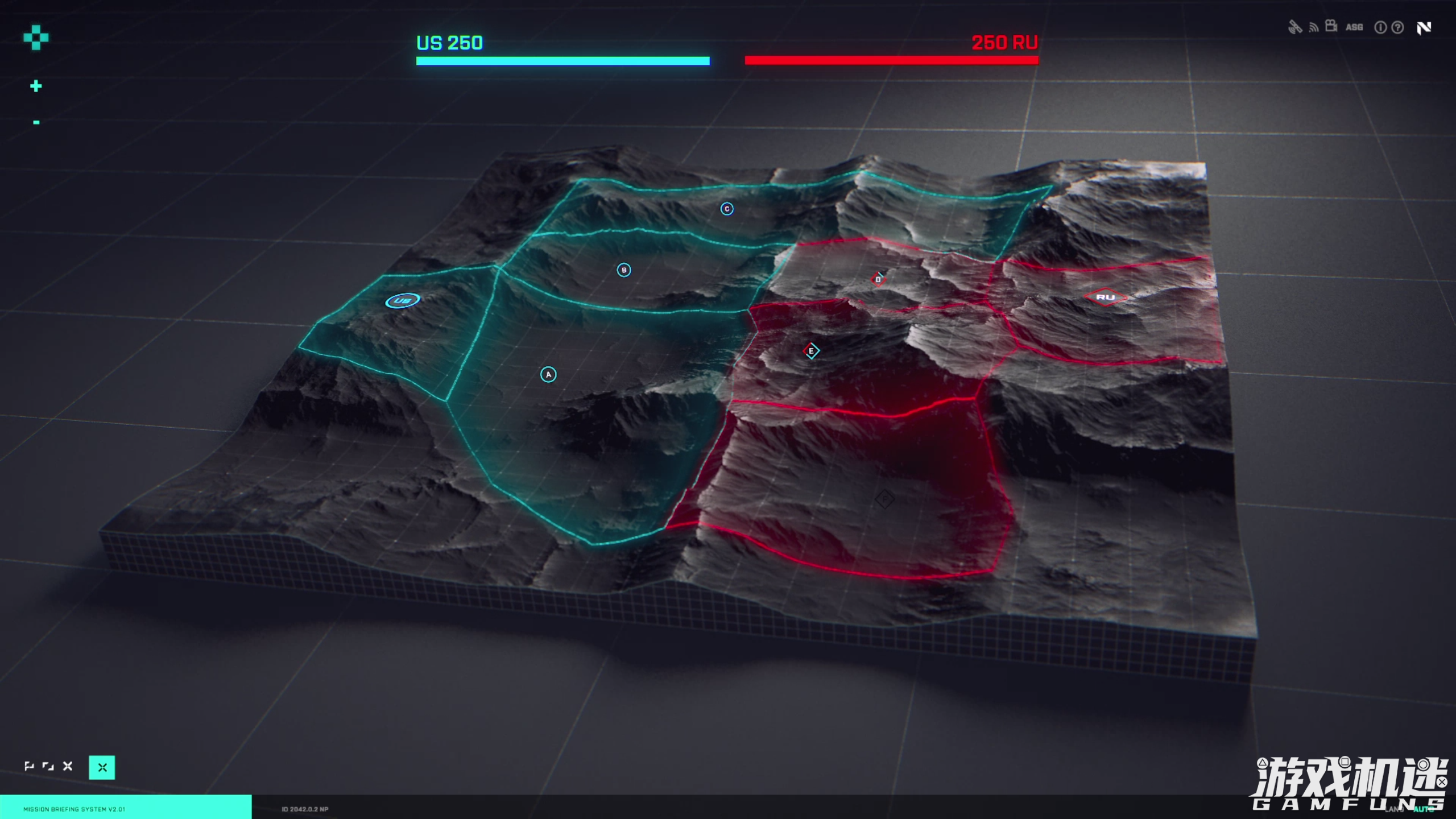
Task: Open the movie camera icon
Action: pyautogui.click(x=1331, y=26)
